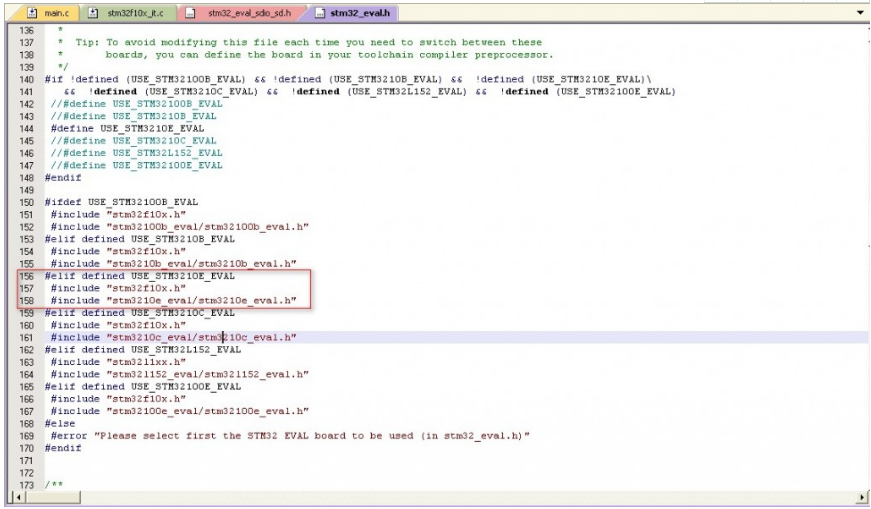The image size is (871, 509).
Task: Click the '#endif' on line 170
Action: [x=63, y=448]
